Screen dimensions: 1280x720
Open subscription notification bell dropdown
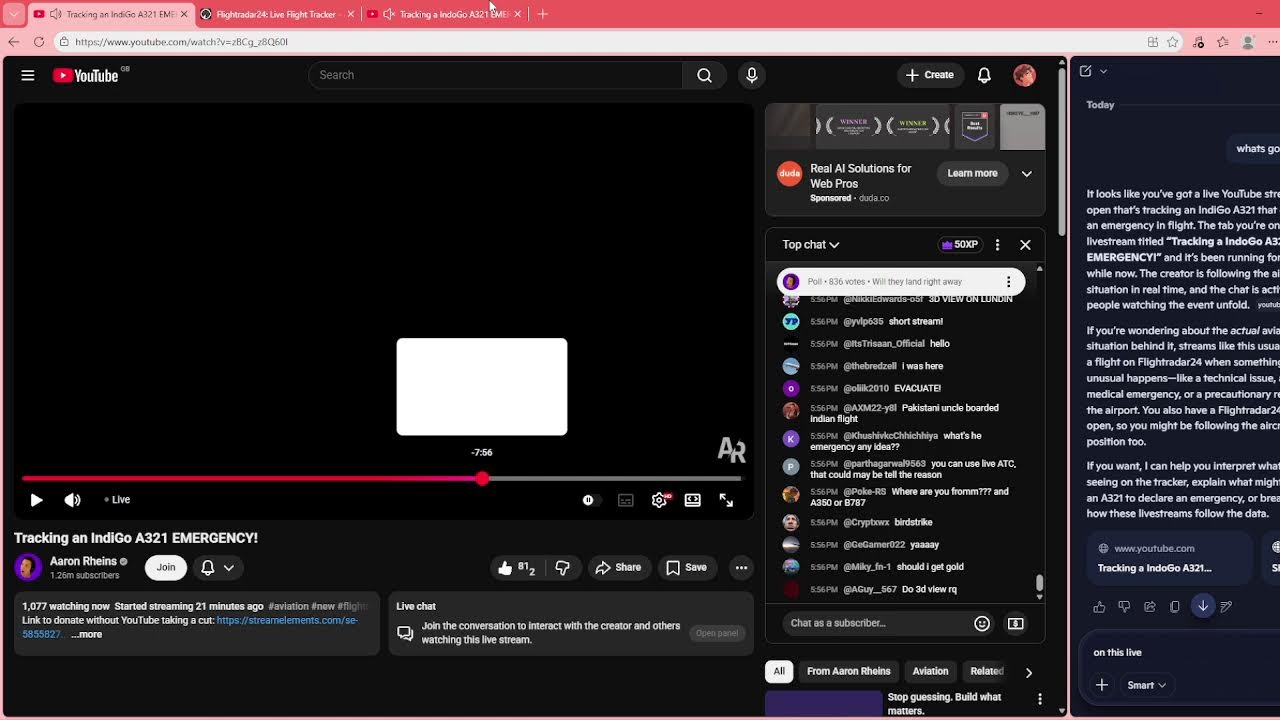coord(218,568)
